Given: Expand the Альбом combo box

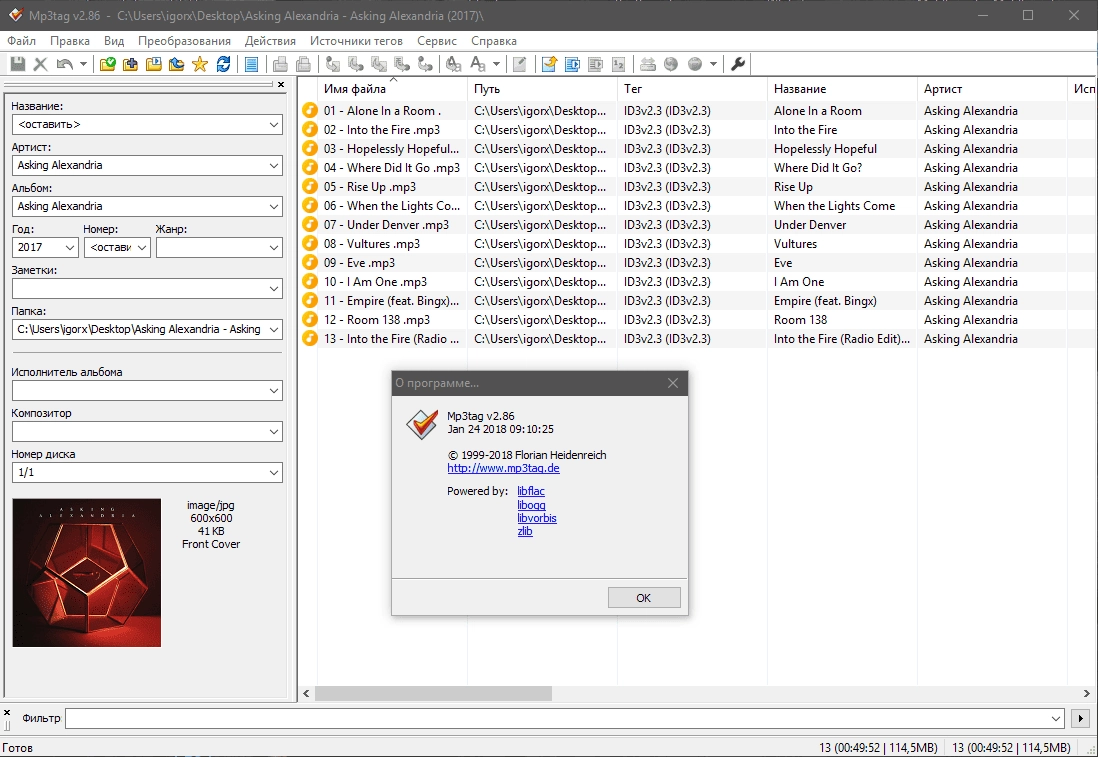Looking at the screenshot, I should (x=274, y=207).
